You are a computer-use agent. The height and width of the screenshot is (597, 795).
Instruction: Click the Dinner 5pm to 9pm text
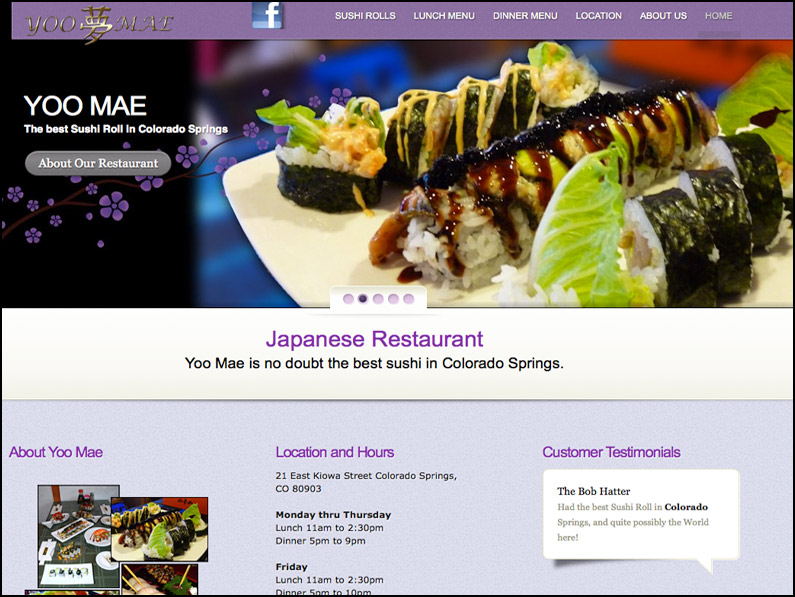point(320,541)
